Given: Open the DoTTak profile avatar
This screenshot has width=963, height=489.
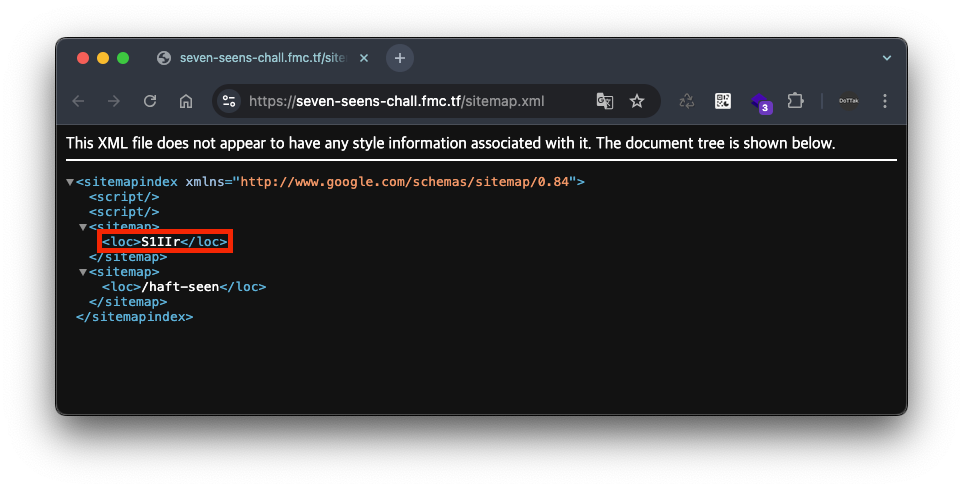Looking at the screenshot, I should pos(849,101).
